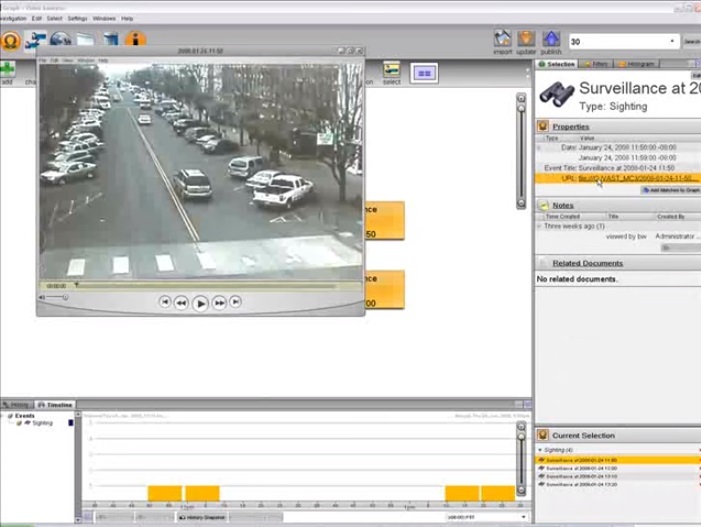This screenshot has width=701, height=527.
Task: Click the Related Documents heading
Action: point(587,263)
